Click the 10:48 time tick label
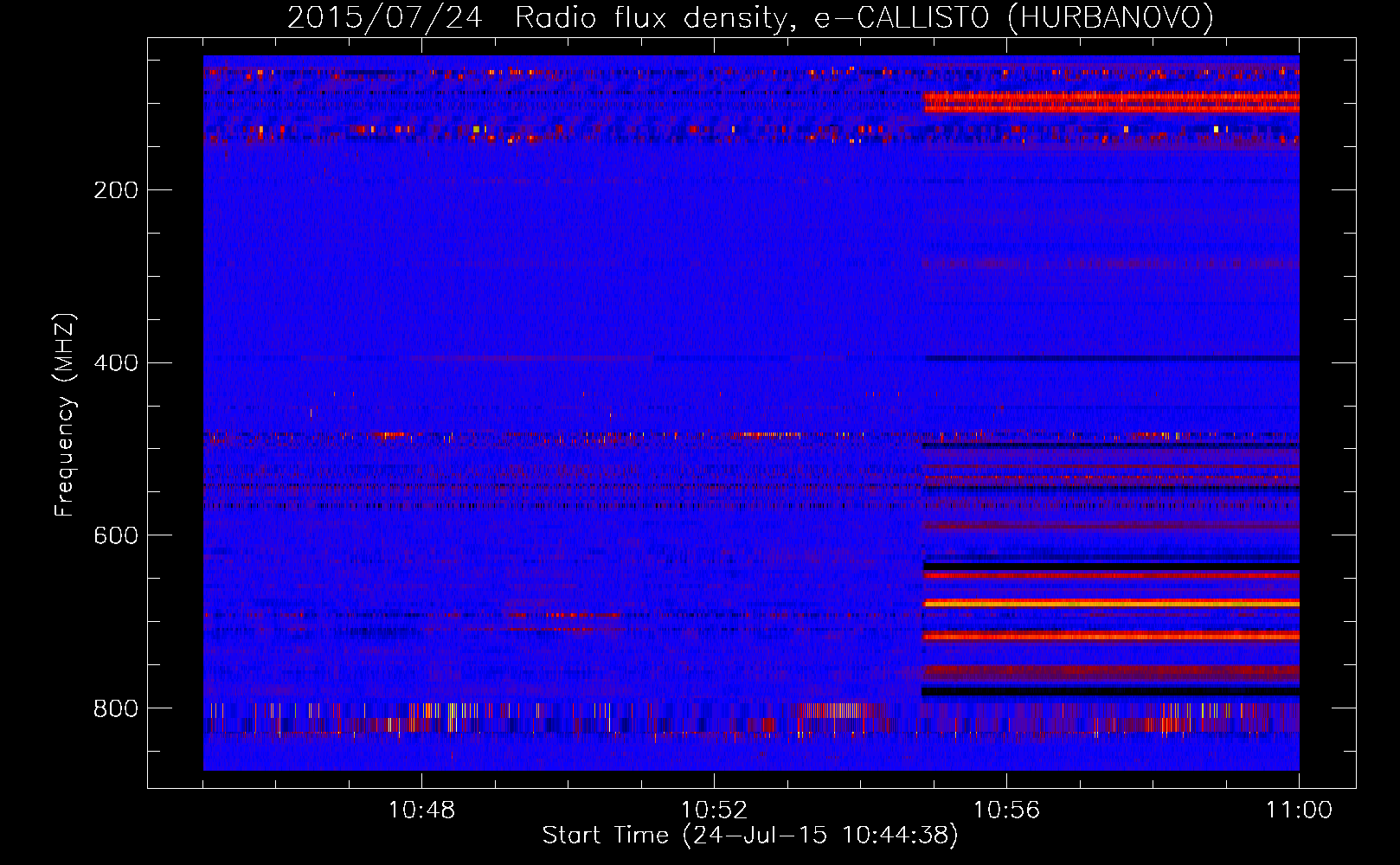Screen dimensions: 1400x865 (421, 811)
